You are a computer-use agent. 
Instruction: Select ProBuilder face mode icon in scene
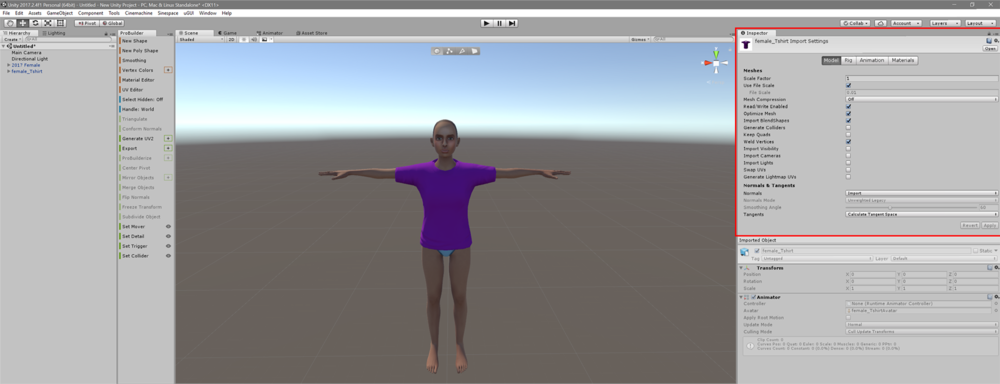[x=473, y=51]
